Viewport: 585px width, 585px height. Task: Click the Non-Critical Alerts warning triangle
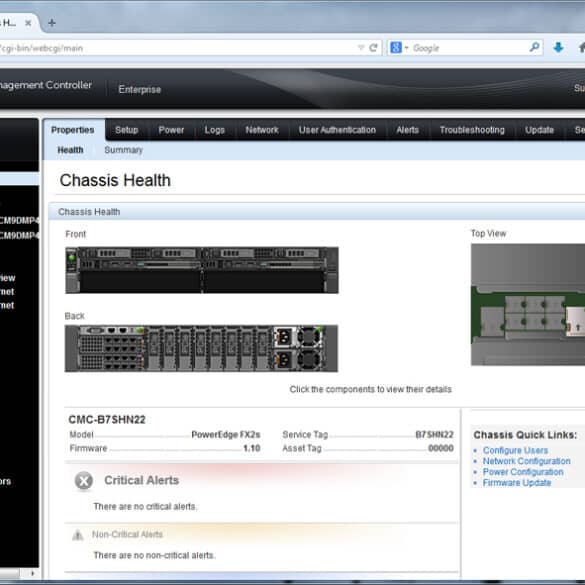pyautogui.click(x=78, y=535)
